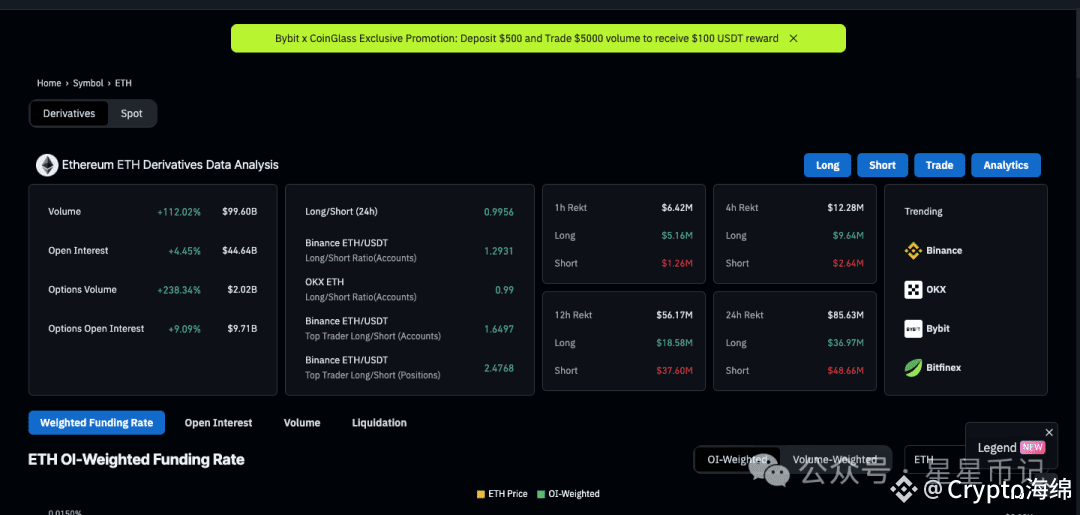
Task: Select Volume-Weighted funding mode
Action: (x=835, y=459)
